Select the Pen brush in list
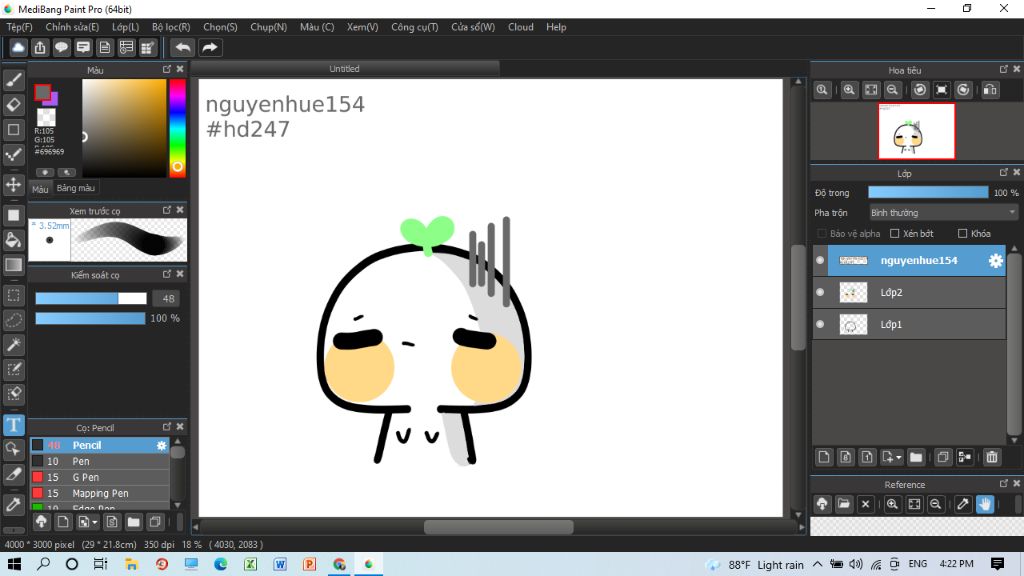Viewport: 1024px width, 576px height. coord(100,461)
